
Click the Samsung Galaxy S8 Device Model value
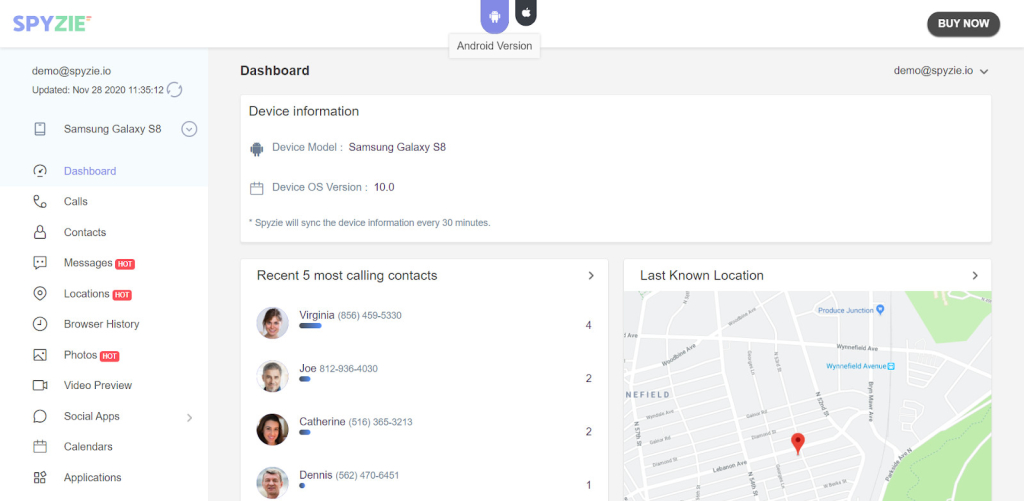397,147
